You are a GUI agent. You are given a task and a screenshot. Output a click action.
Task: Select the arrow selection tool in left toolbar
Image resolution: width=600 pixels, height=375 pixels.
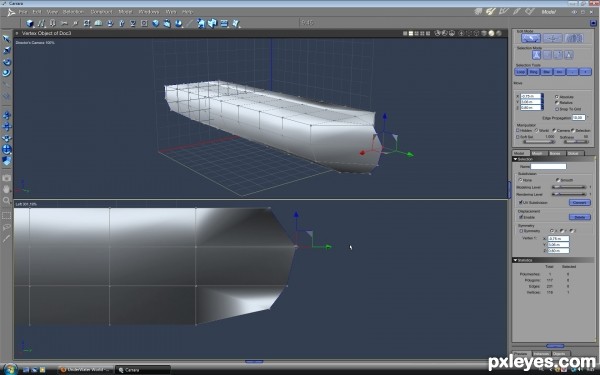[7, 39]
